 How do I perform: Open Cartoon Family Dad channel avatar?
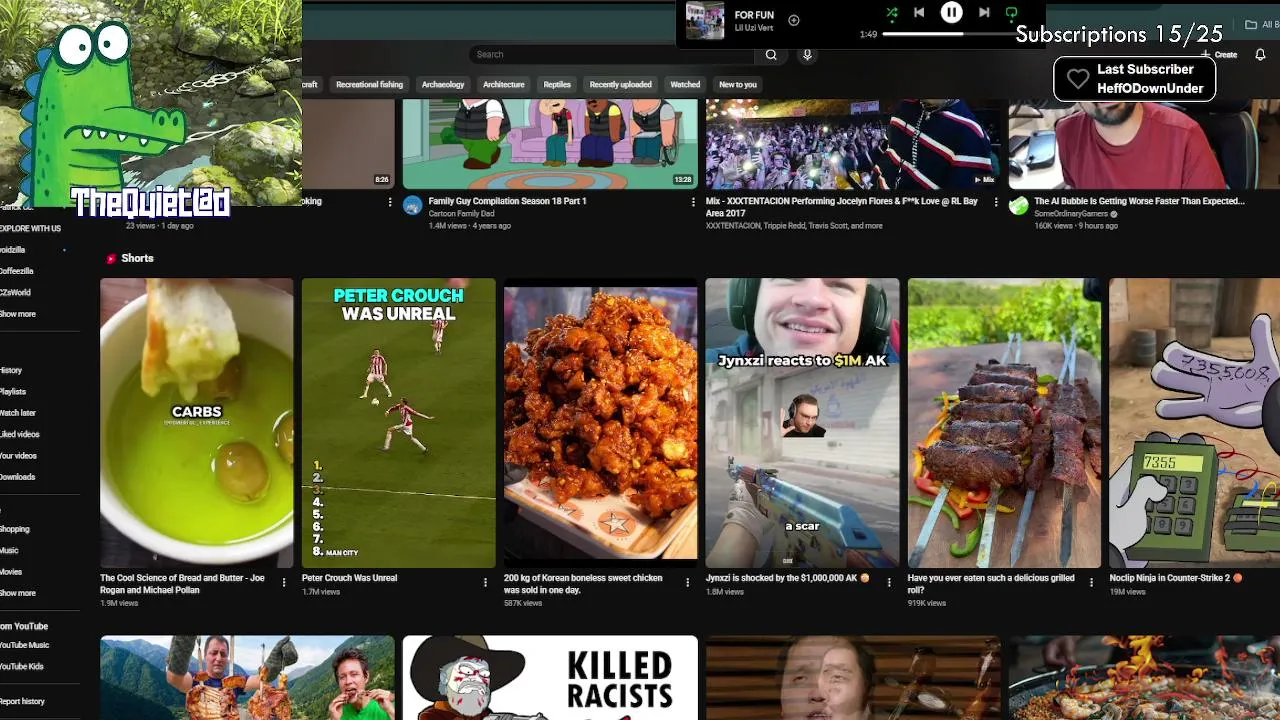click(x=412, y=206)
